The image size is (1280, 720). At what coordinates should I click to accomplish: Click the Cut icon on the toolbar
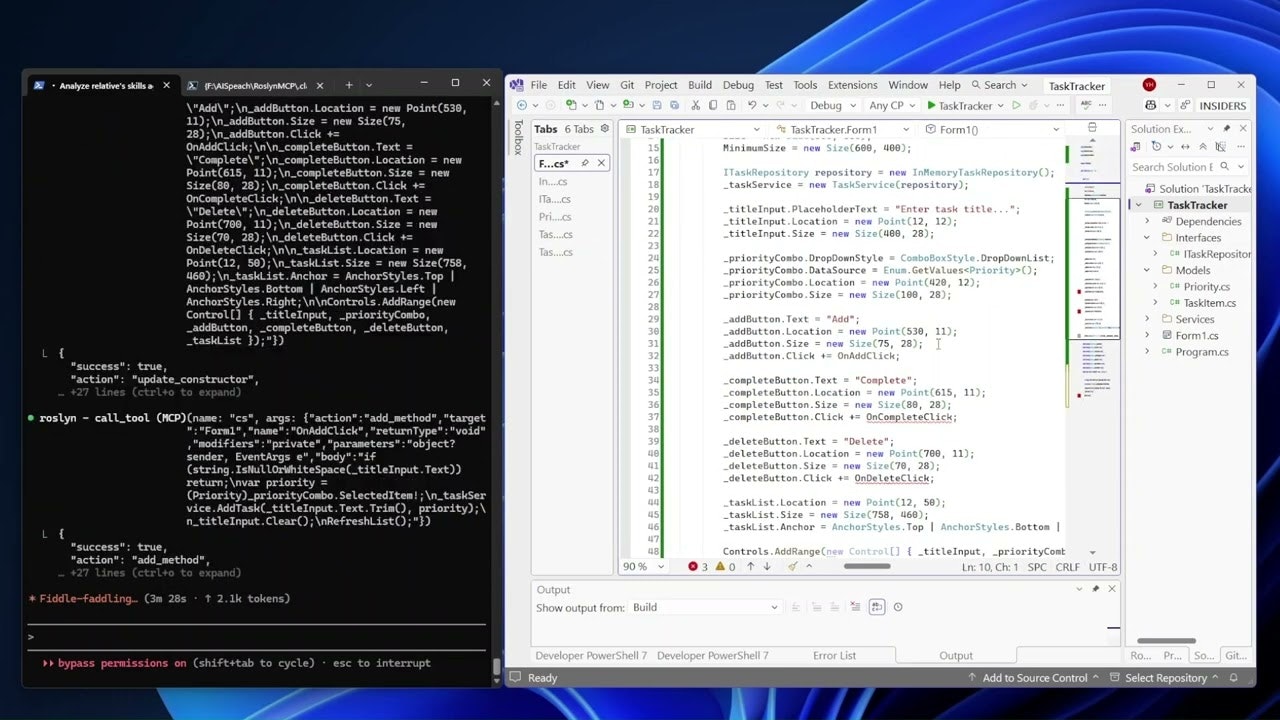(x=696, y=105)
